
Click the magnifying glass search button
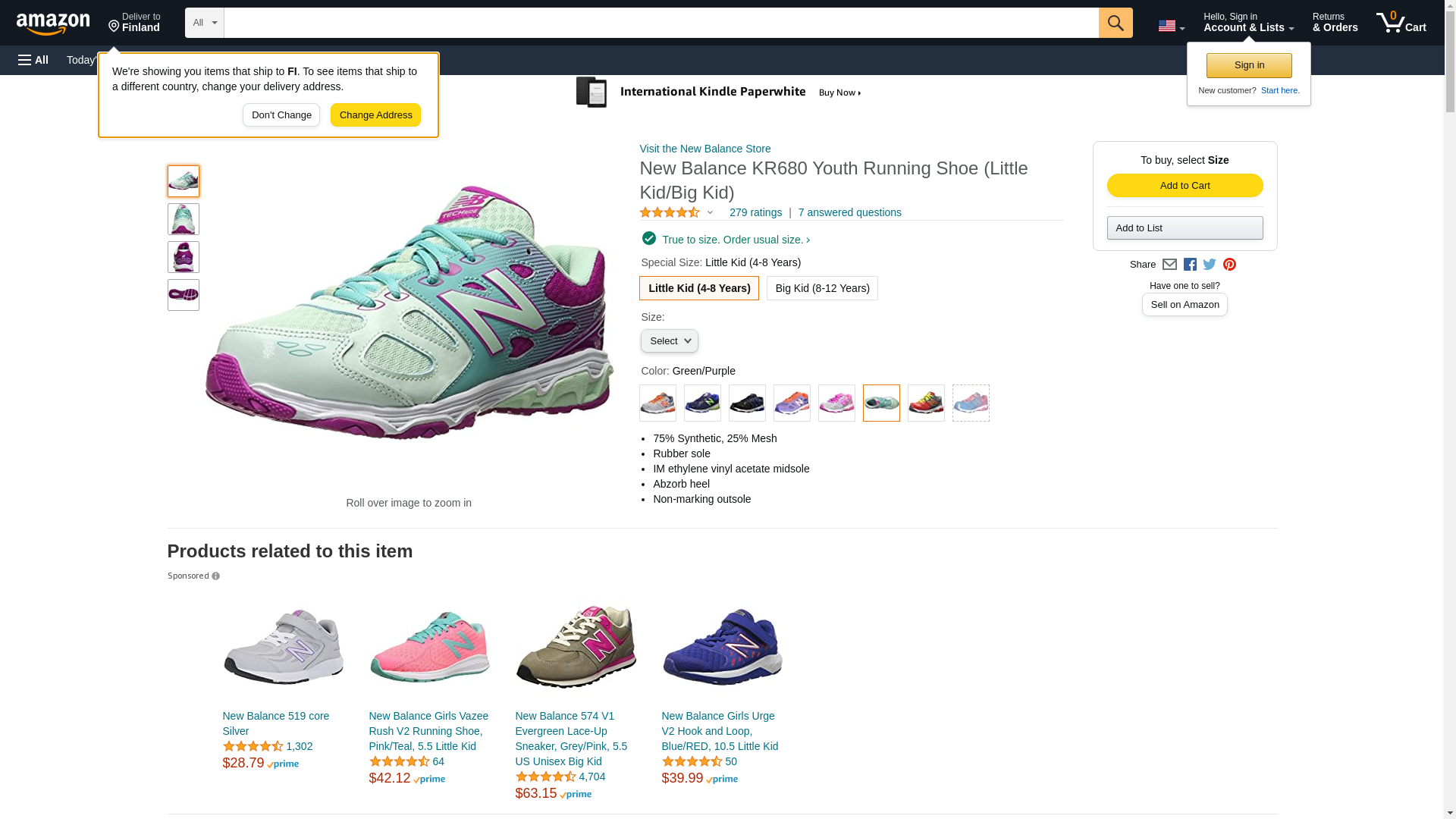(x=1115, y=23)
